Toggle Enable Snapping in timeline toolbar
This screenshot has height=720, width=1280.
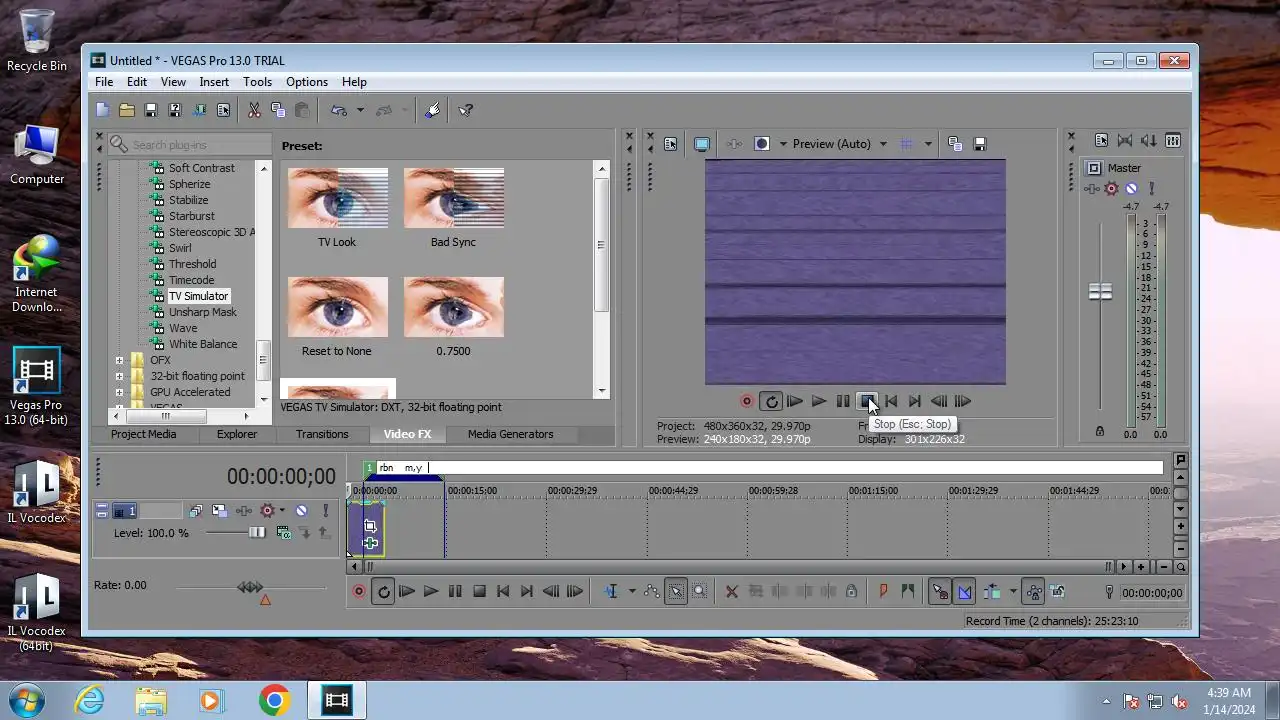coord(940,592)
